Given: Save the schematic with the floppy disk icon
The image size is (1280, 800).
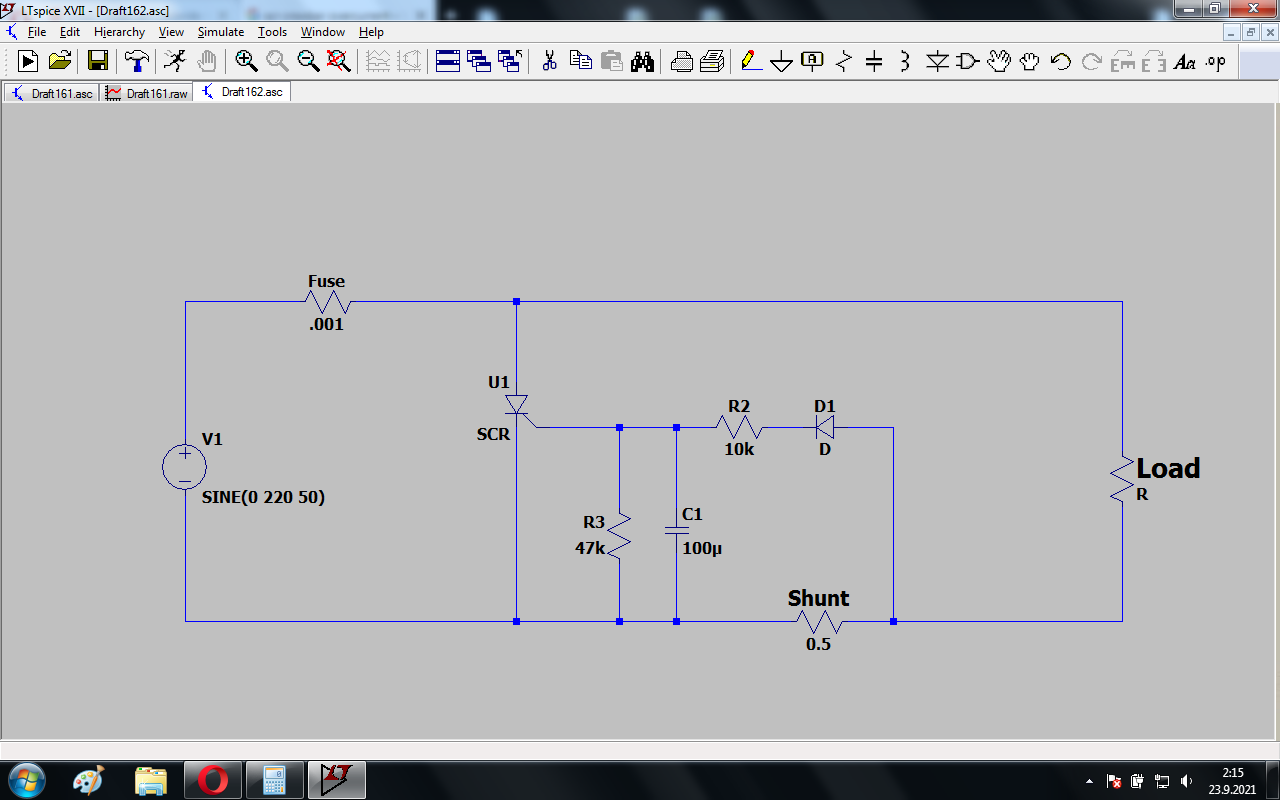Looking at the screenshot, I should [98, 61].
